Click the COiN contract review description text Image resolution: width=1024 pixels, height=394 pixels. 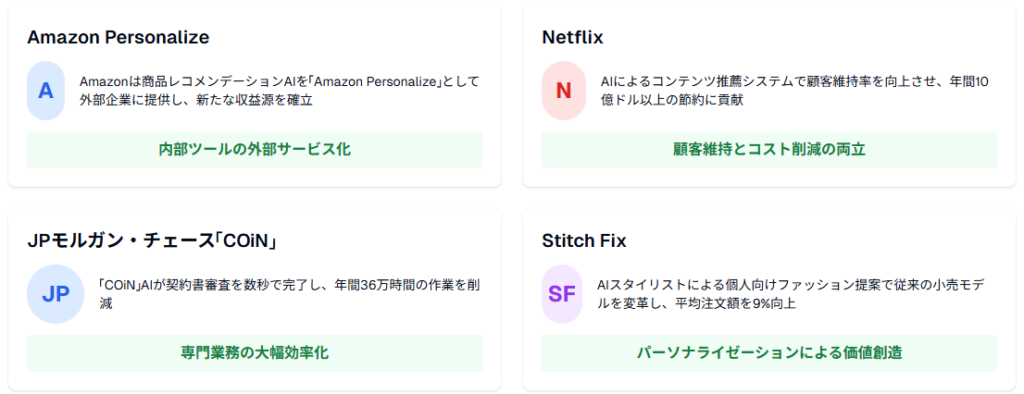[x=291, y=295]
